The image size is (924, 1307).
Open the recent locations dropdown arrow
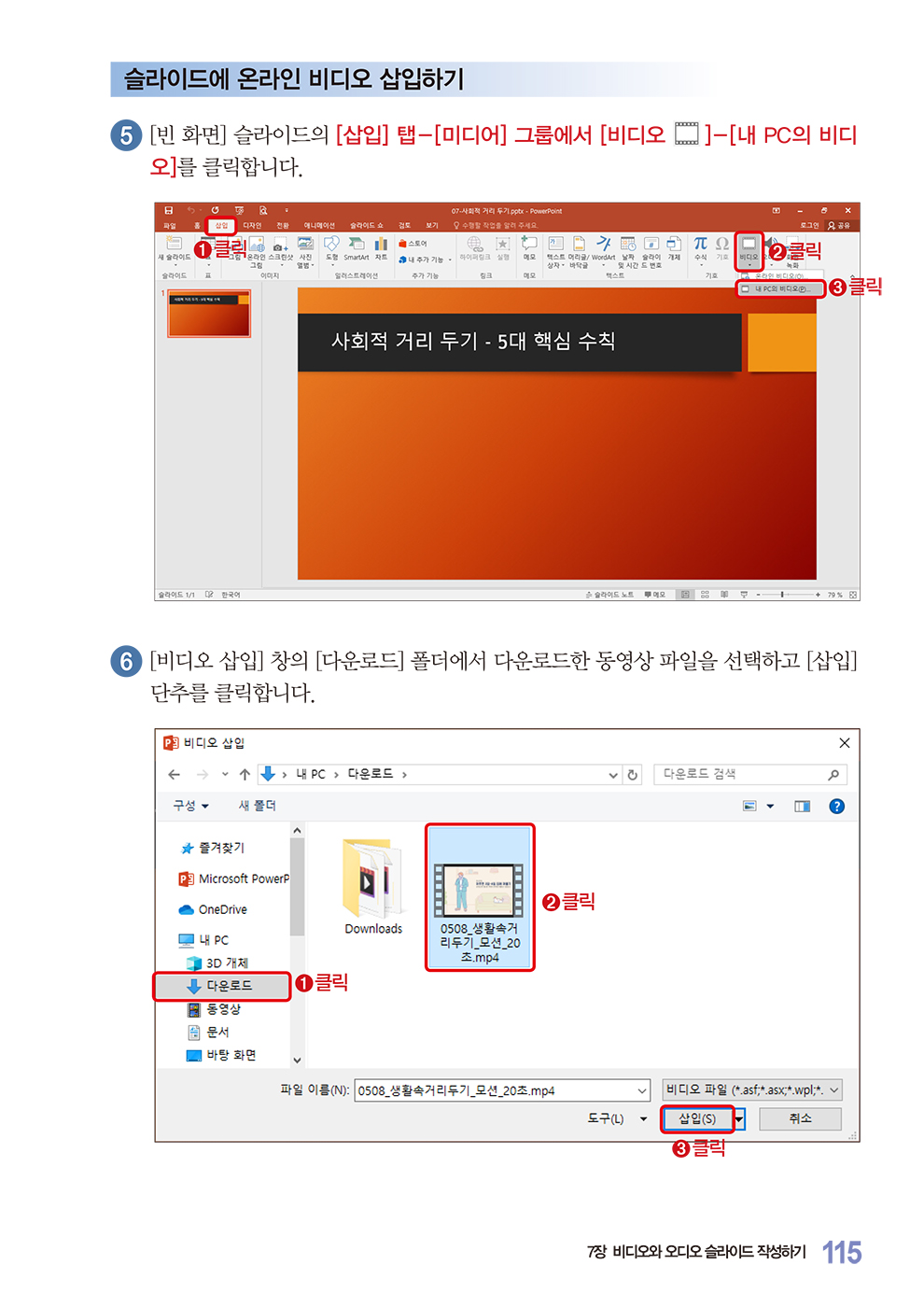[225, 775]
